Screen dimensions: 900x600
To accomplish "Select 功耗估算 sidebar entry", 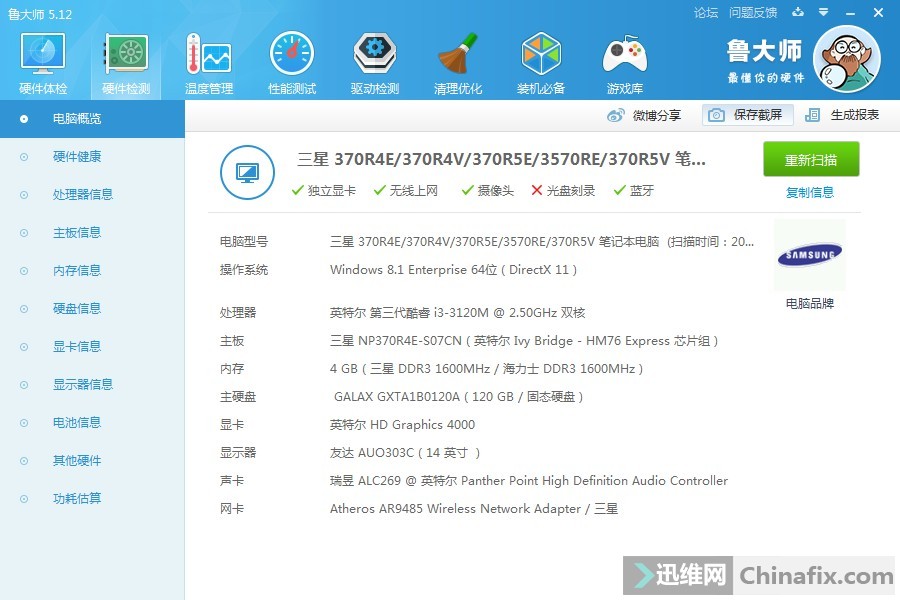I will point(77,499).
